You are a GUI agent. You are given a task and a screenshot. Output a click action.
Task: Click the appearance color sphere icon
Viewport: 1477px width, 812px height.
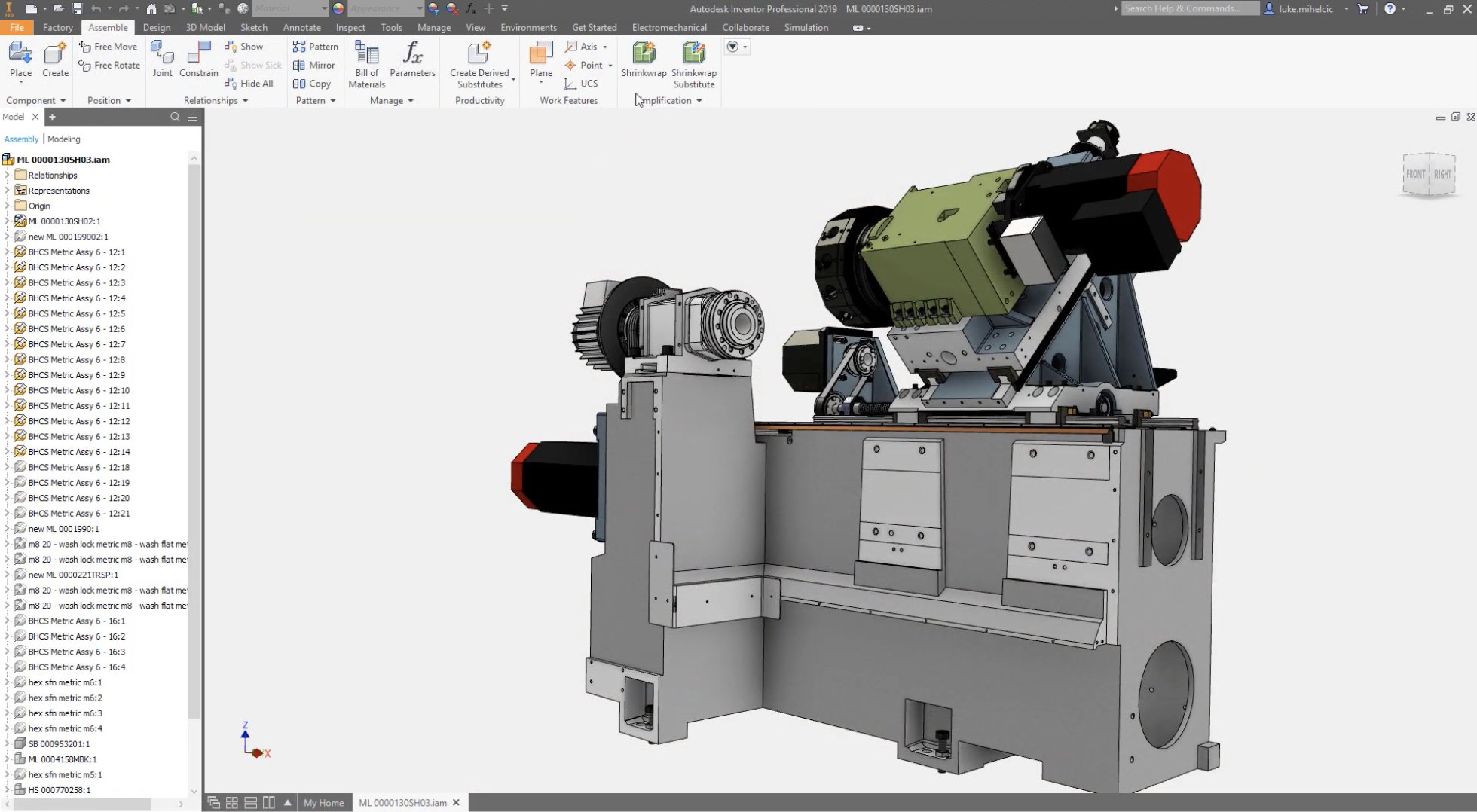coord(338,8)
